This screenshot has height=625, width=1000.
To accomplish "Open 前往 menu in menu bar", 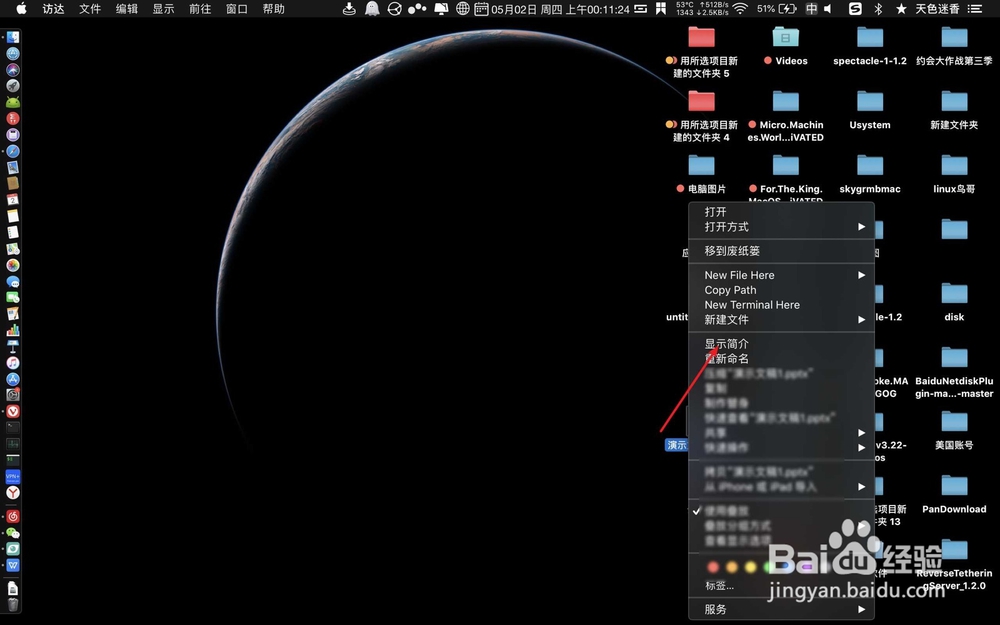I will coord(200,8).
